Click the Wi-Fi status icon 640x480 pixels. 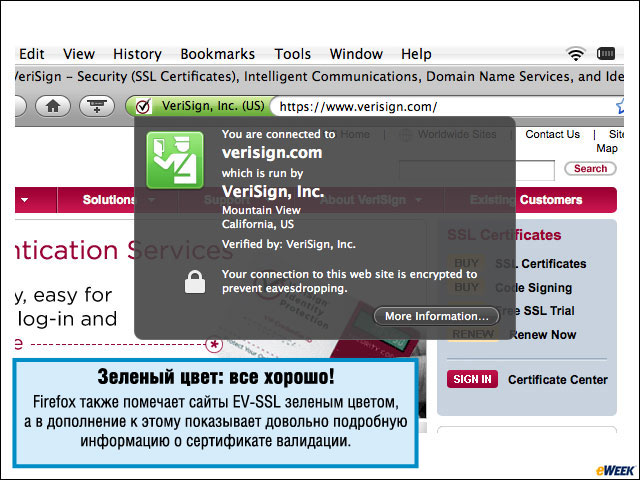576,53
